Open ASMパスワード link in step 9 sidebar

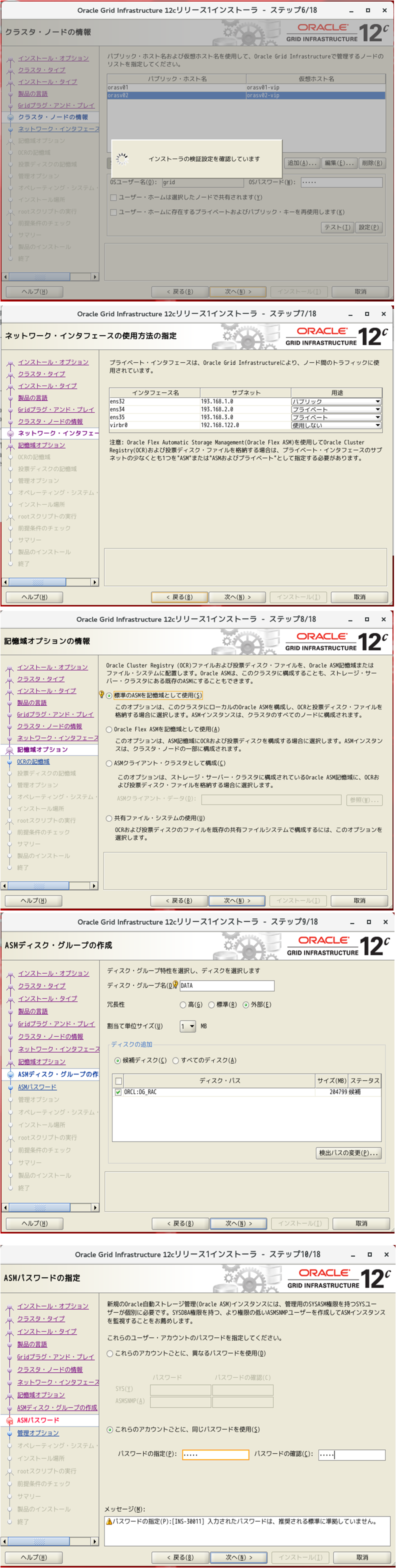[x=37, y=1086]
